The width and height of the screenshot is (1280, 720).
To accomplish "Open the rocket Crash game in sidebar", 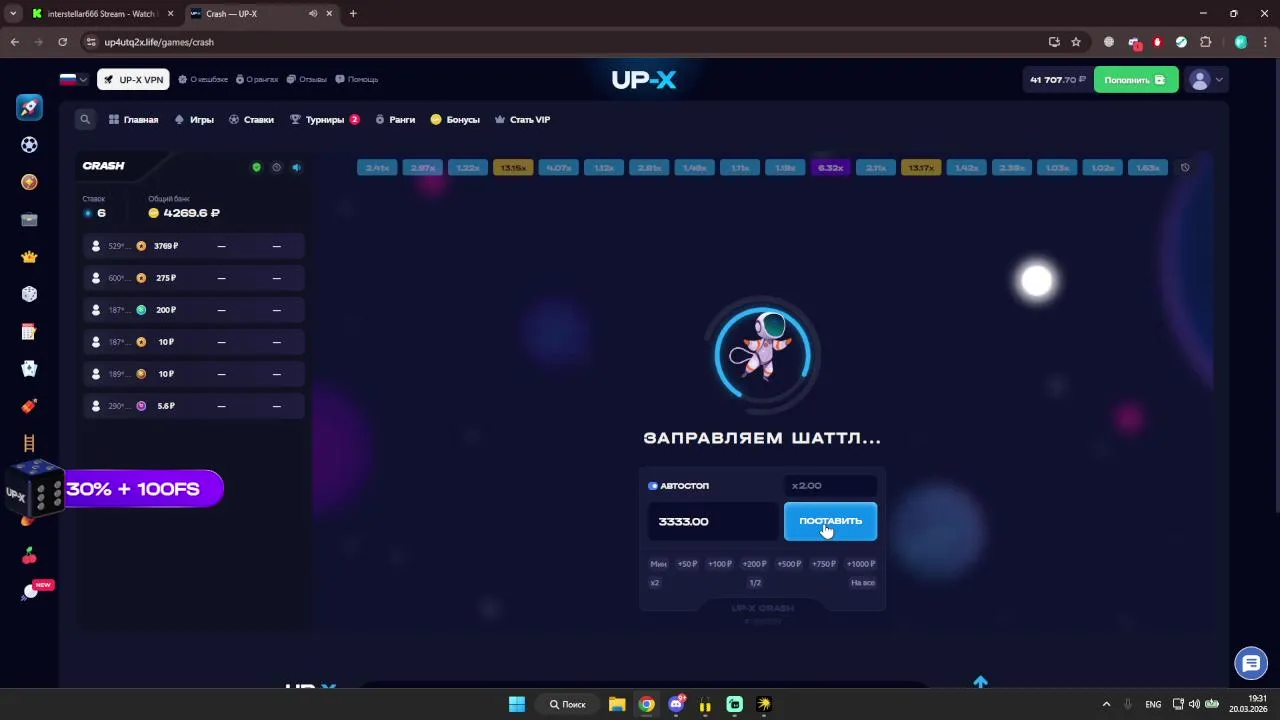I will click(x=29, y=107).
